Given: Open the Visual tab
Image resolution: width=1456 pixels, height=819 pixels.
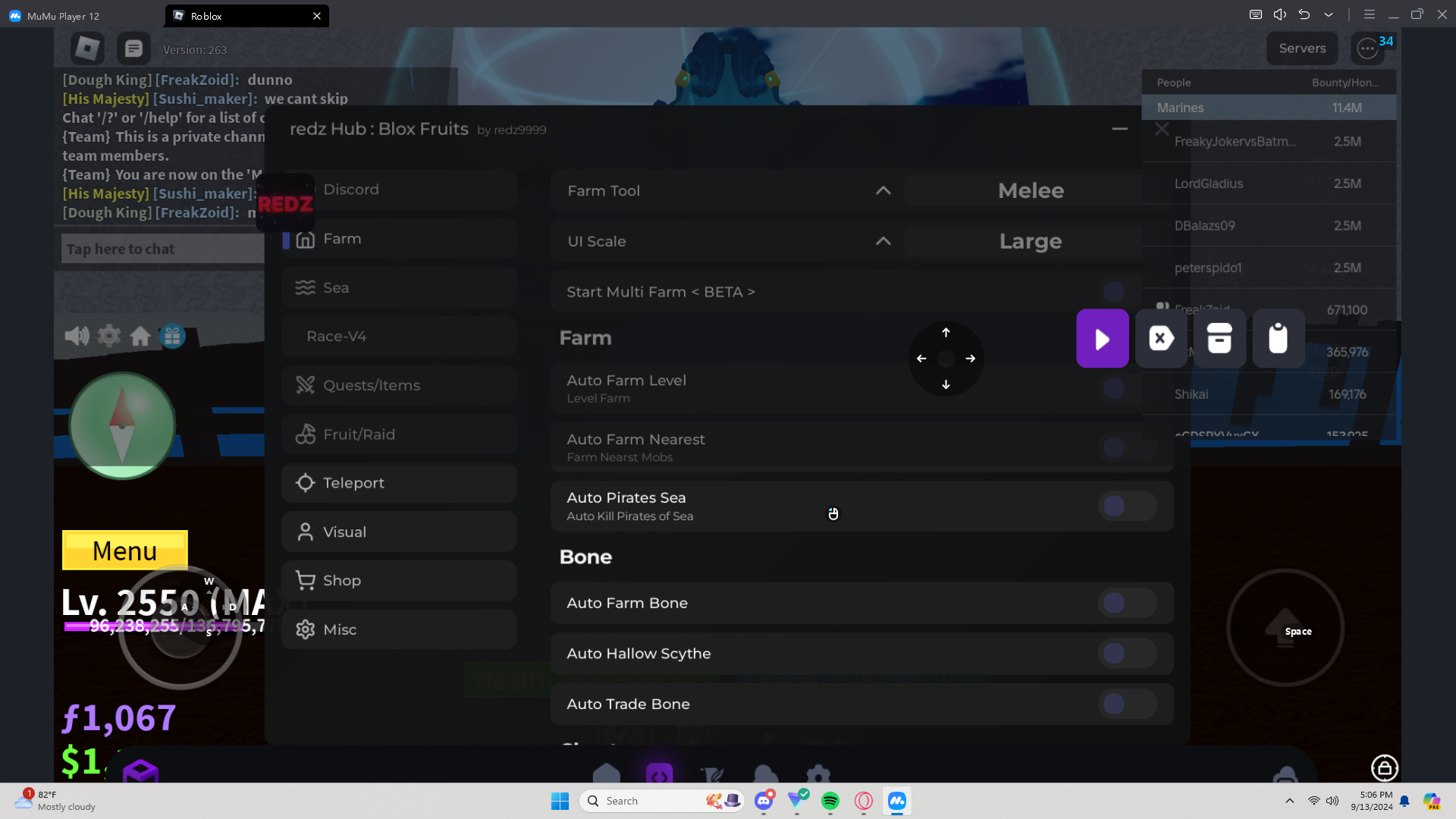Looking at the screenshot, I should pos(400,532).
